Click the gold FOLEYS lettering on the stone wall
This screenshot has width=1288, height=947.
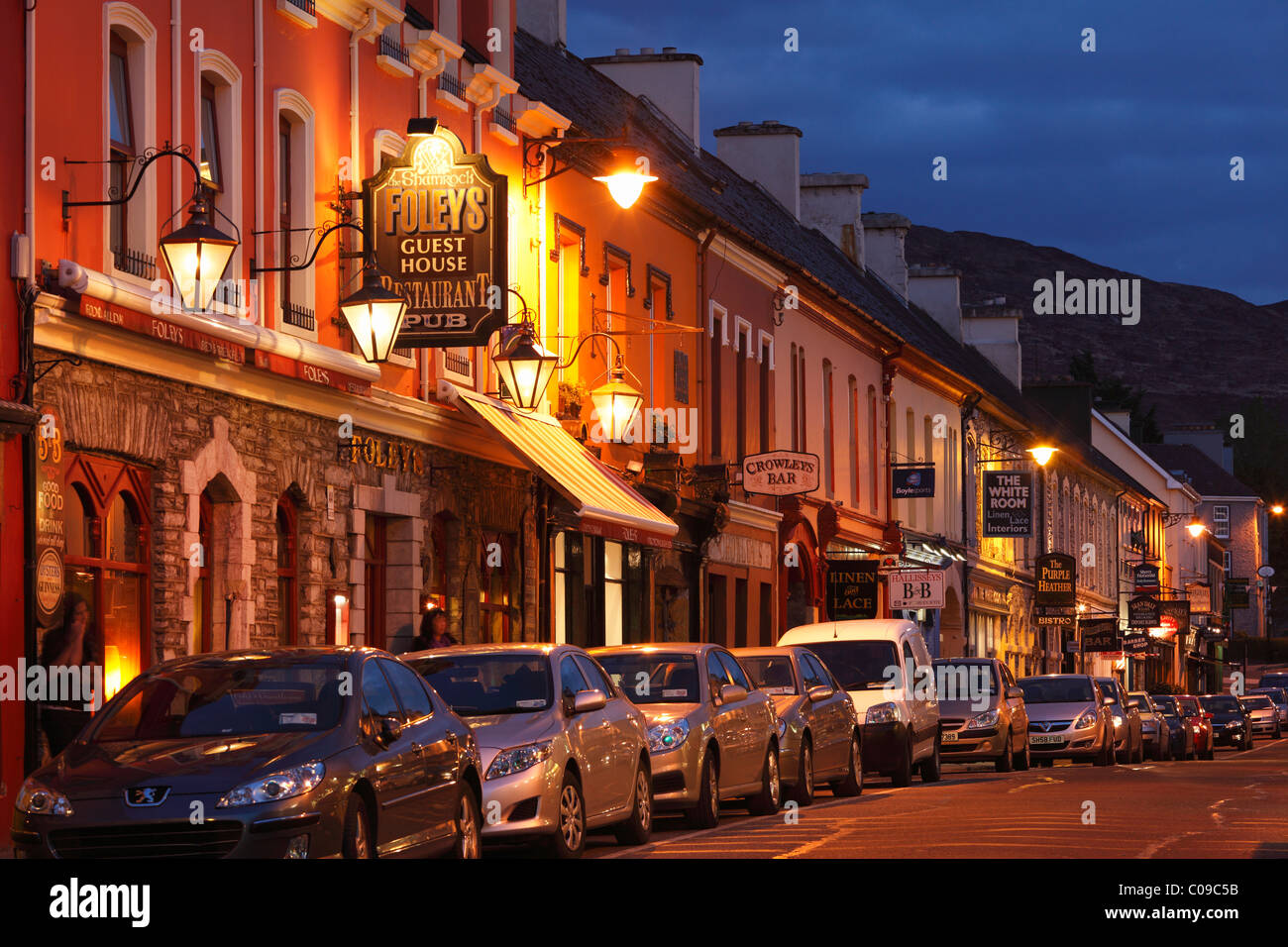(x=385, y=454)
